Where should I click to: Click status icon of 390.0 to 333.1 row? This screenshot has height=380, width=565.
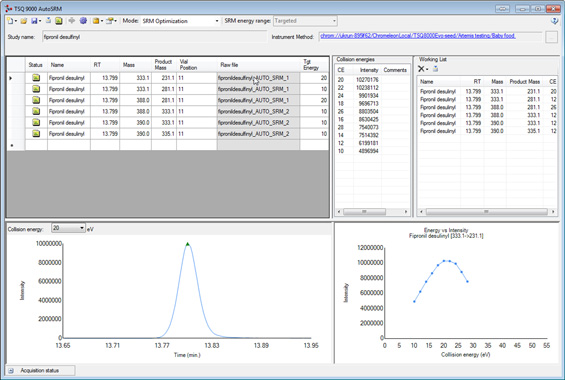tap(36, 122)
